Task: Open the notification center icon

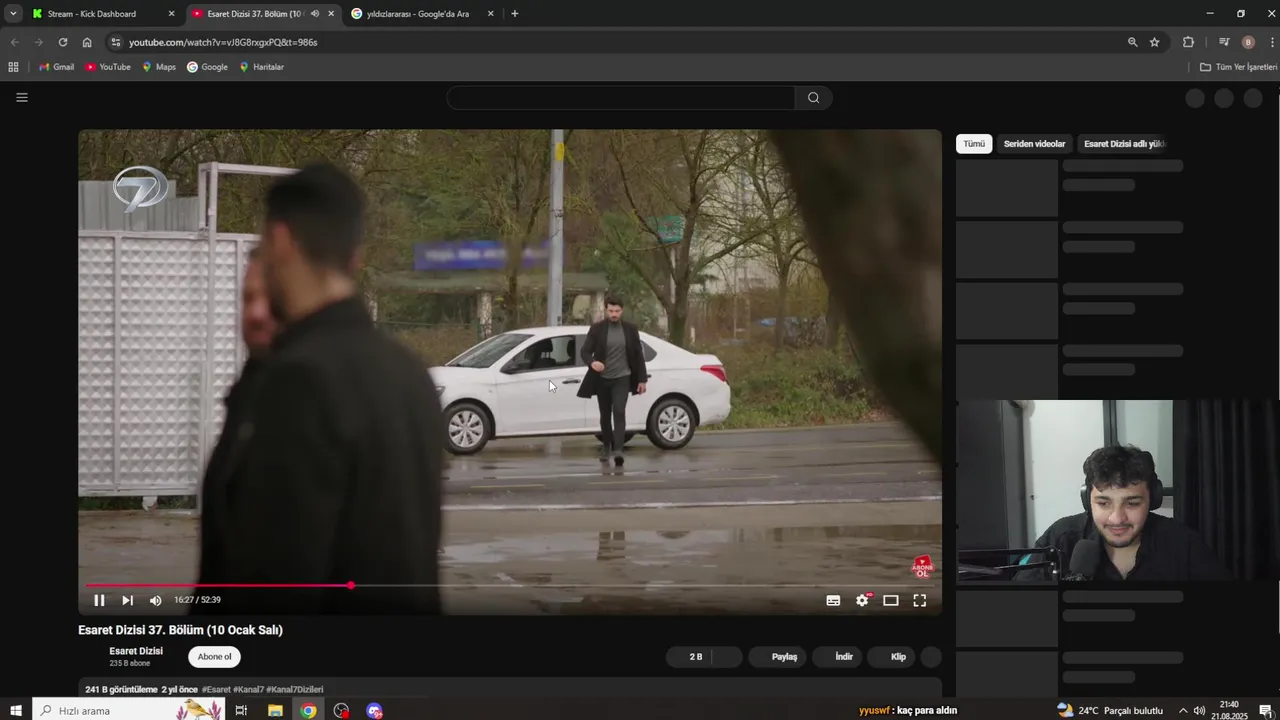Action: tap(1265, 710)
